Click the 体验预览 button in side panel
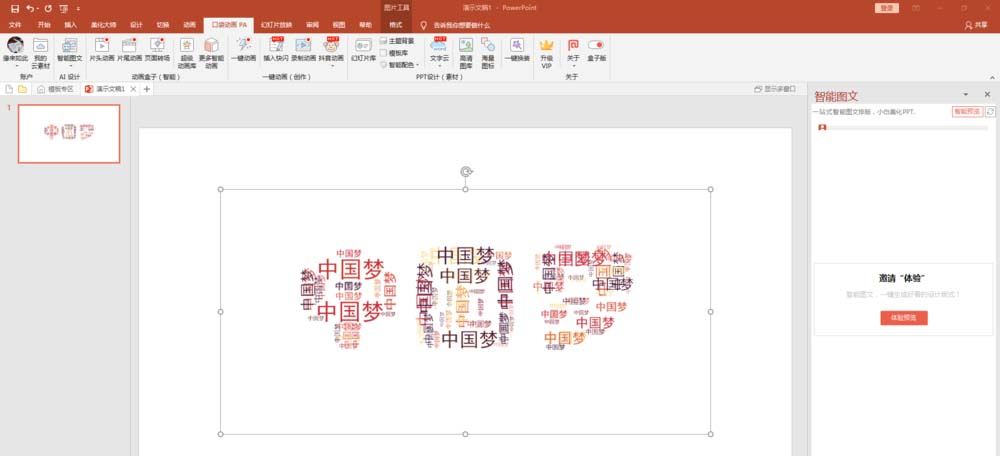The height and width of the screenshot is (456, 1000). (904, 317)
